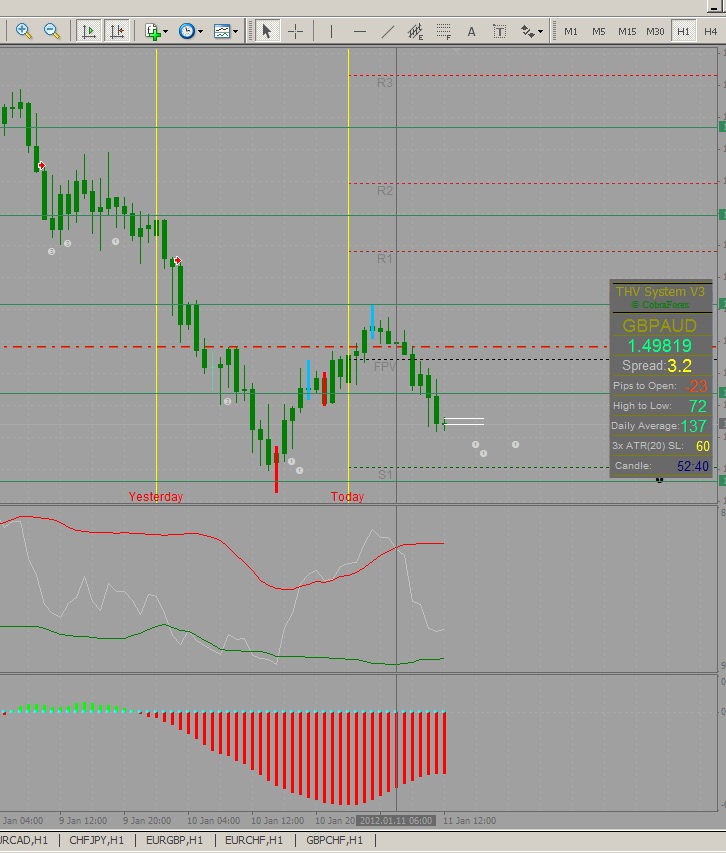Switch to M30 timeframe
Image resolution: width=726 pixels, height=853 pixels.
click(655, 32)
